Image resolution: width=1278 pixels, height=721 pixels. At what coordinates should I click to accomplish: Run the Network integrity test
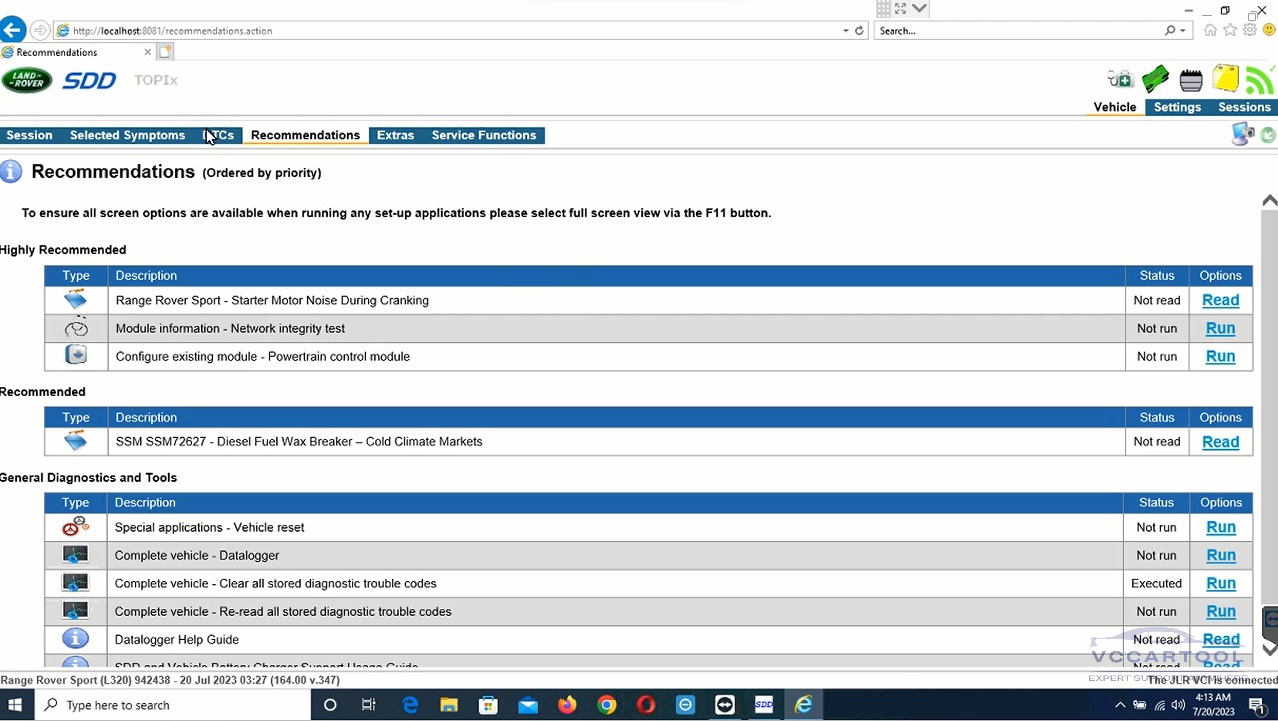pos(1220,328)
